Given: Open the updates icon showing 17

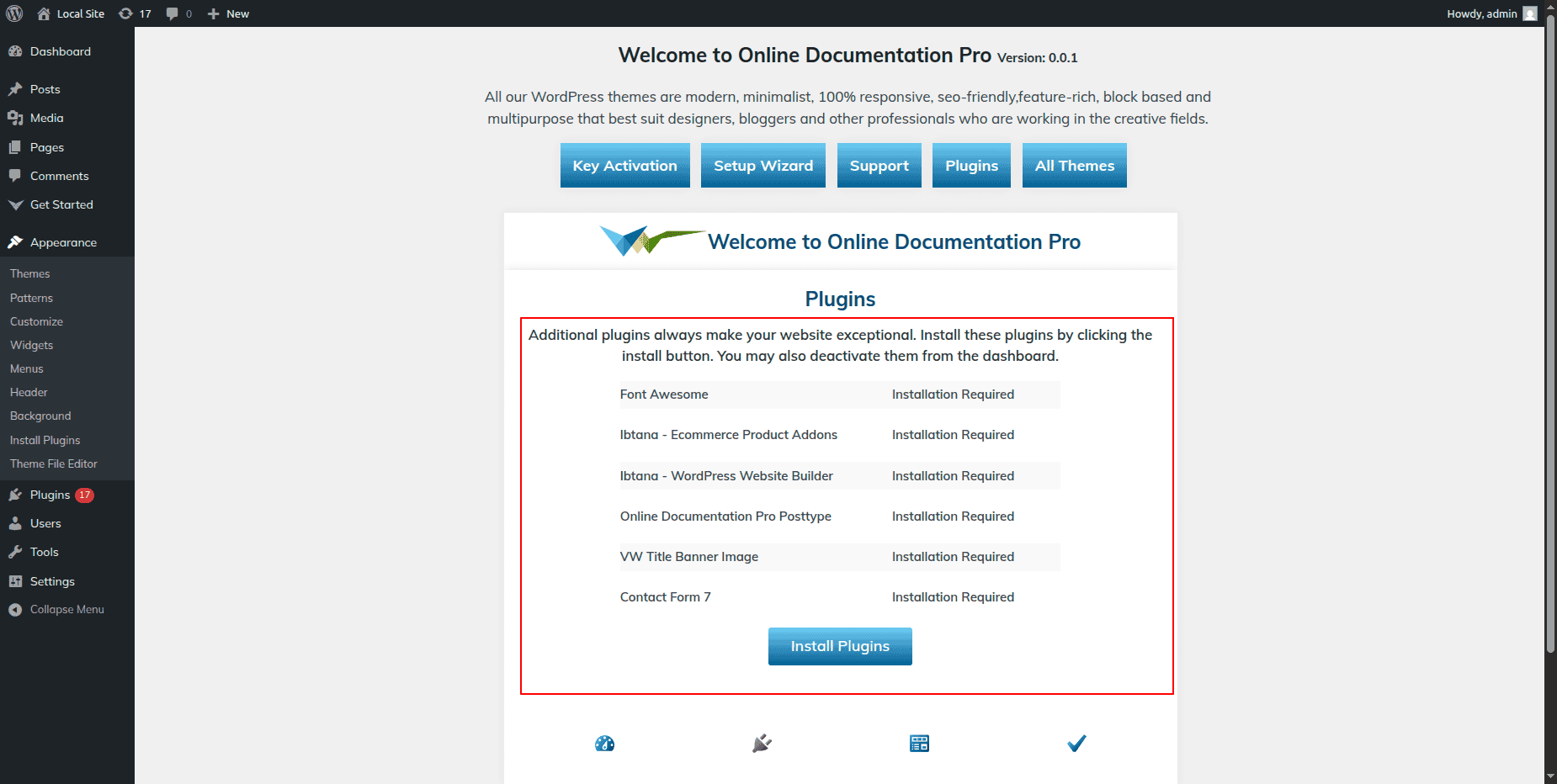Looking at the screenshot, I should [135, 13].
